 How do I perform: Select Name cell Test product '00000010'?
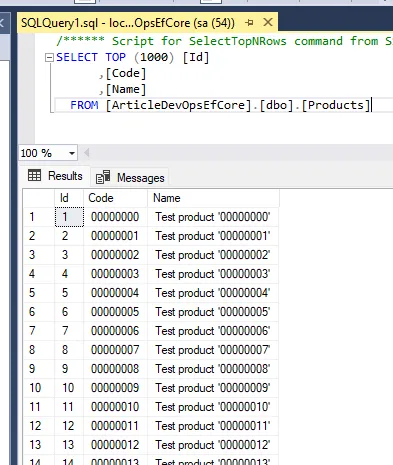[213, 407]
